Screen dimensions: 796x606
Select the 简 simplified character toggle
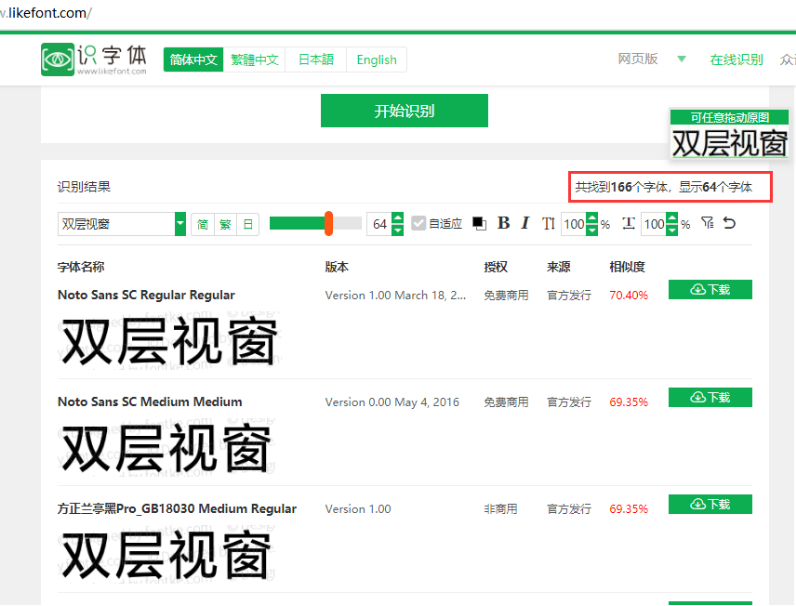click(202, 224)
